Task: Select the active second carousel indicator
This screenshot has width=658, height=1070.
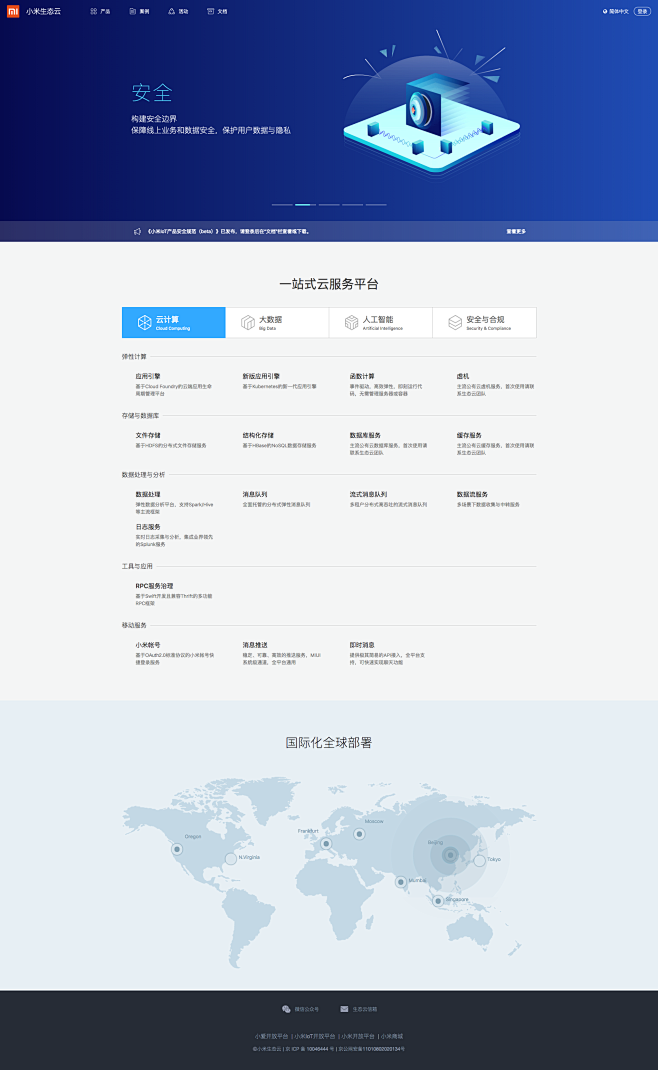Action: [306, 205]
